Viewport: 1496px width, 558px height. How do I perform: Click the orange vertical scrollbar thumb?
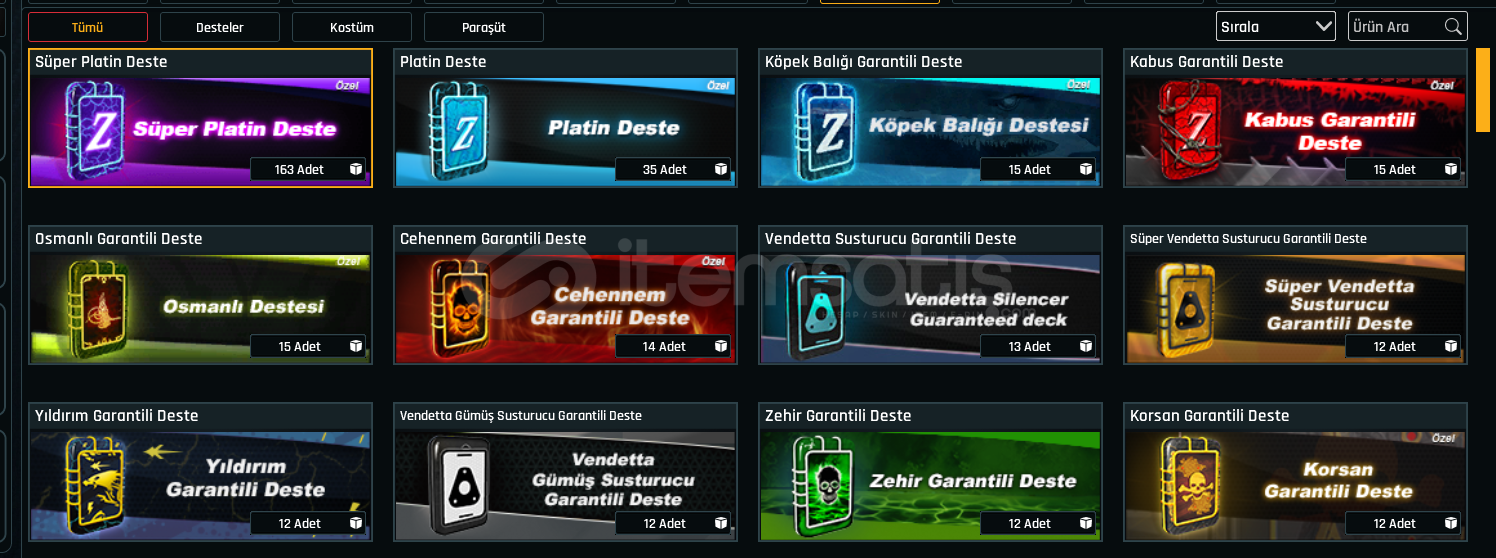1483,90
